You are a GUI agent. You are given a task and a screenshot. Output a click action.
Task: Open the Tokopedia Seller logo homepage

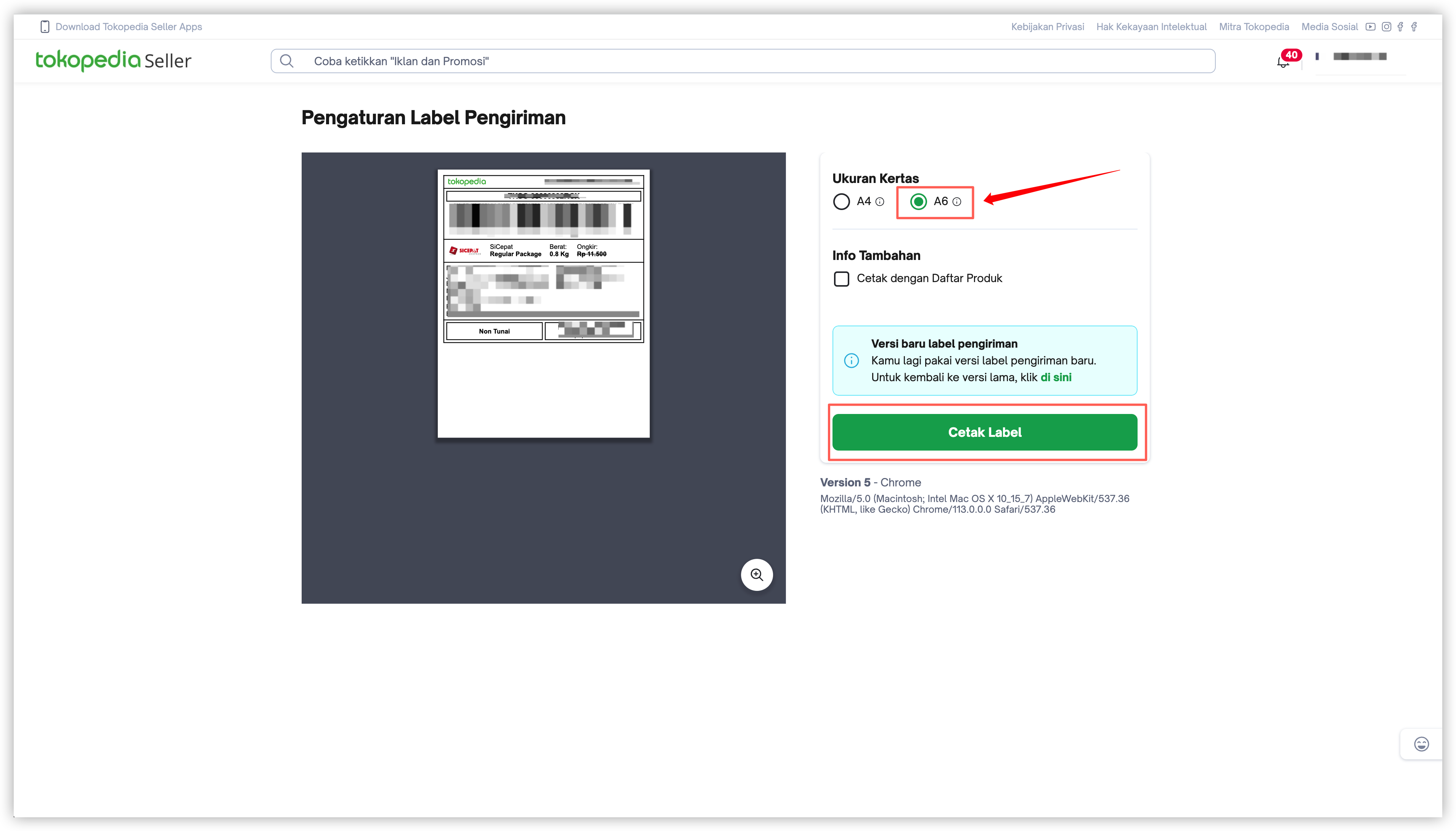point(113,60)
